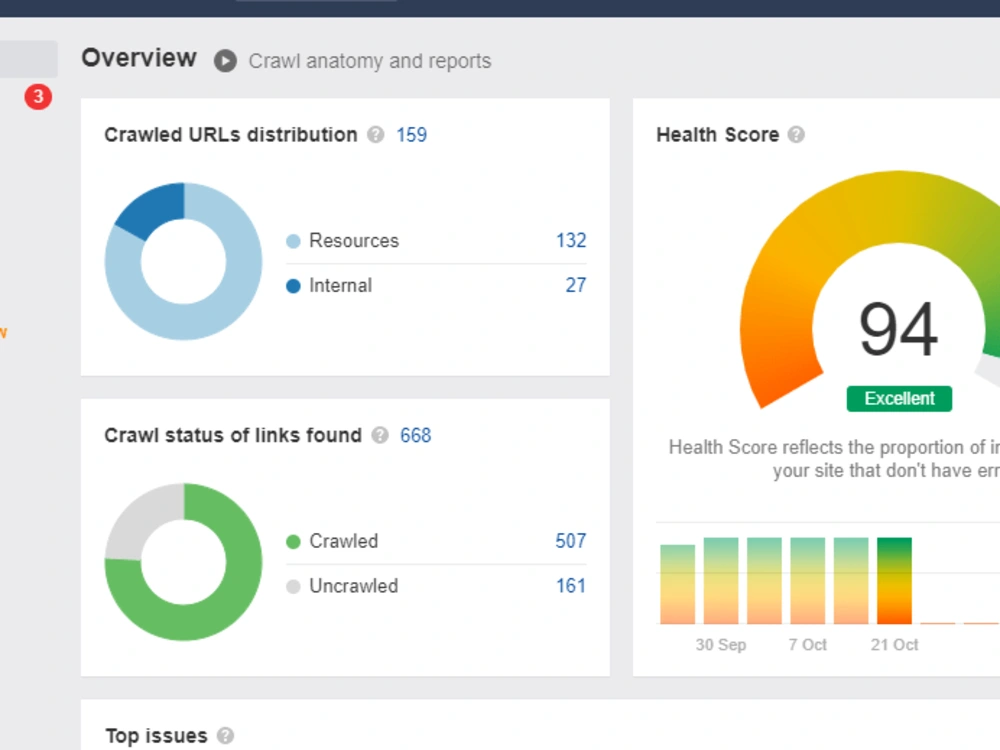Click the Health Score value 94
The width and height of the screenshot is (1000, 750).
click(899, 330)
